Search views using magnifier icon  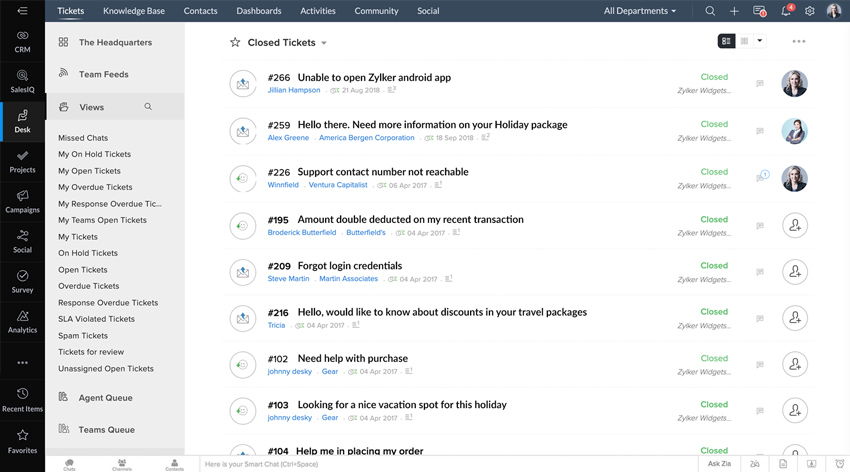[148, 107]
